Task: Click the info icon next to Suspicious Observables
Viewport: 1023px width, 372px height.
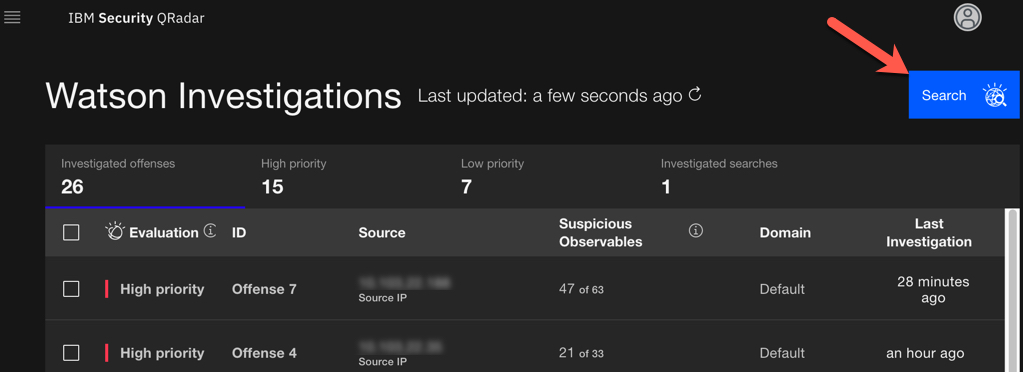Action: coord(695,230)
